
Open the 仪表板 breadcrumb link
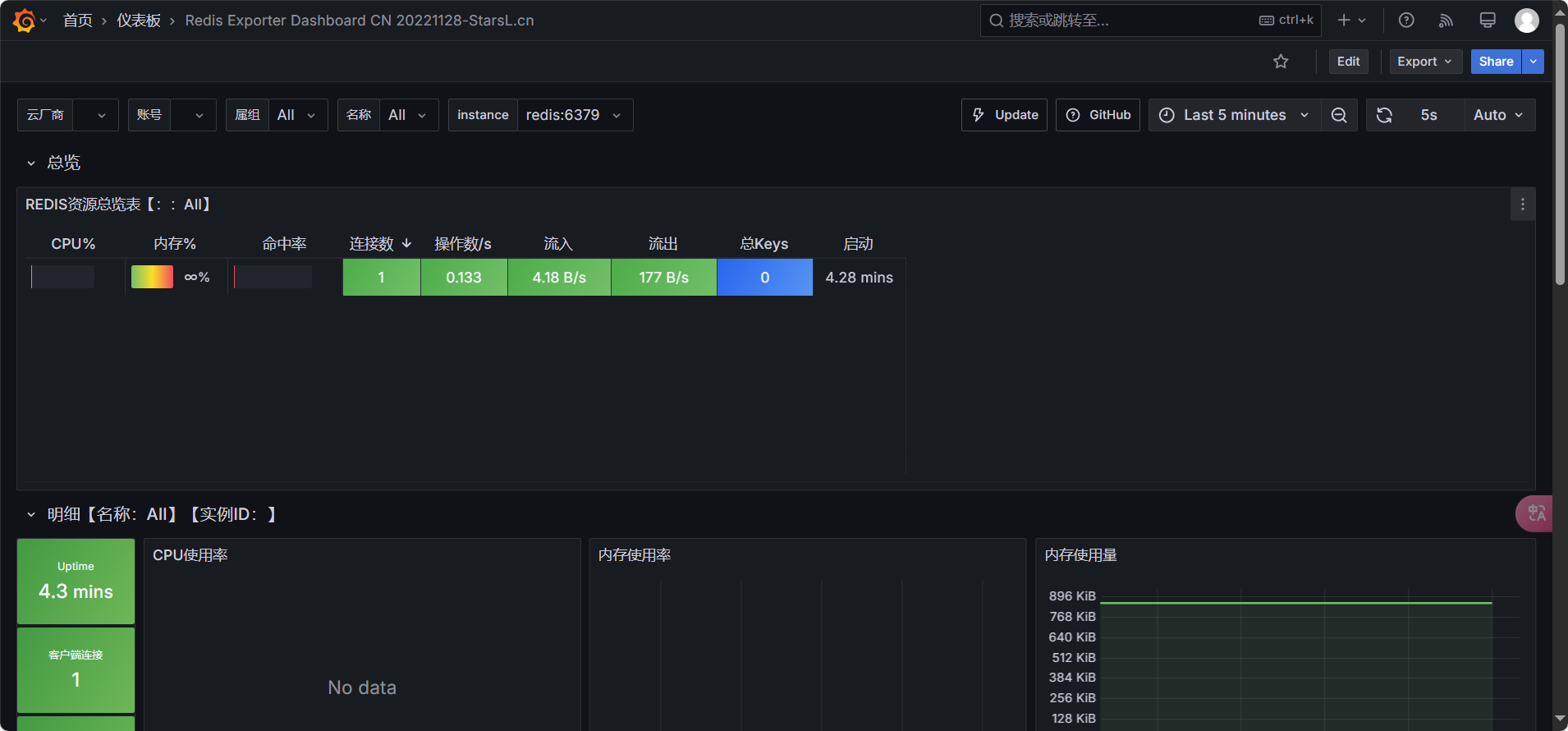pos(139,21)
